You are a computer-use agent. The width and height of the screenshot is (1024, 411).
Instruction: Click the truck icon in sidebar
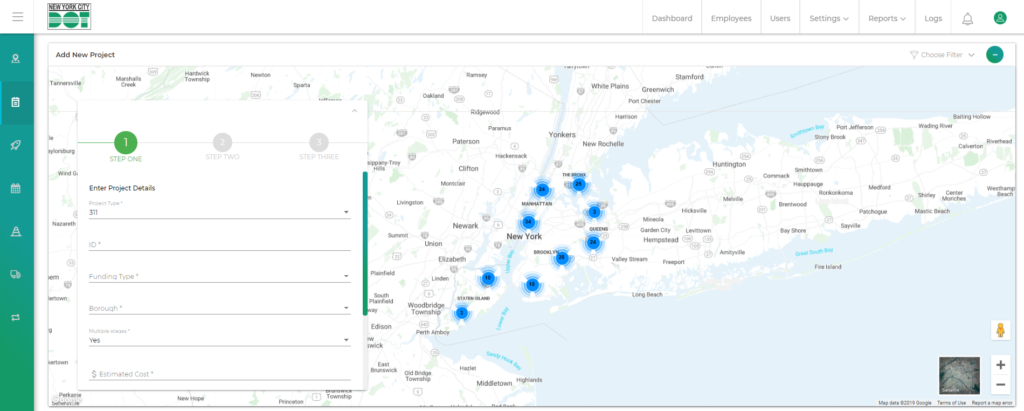coord(16,274)
